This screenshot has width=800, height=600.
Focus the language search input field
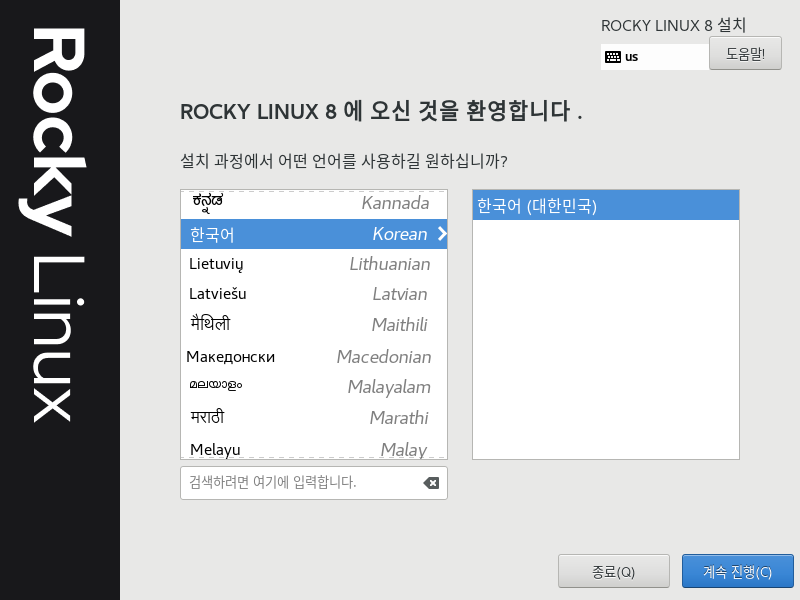(x=314, y=483)
